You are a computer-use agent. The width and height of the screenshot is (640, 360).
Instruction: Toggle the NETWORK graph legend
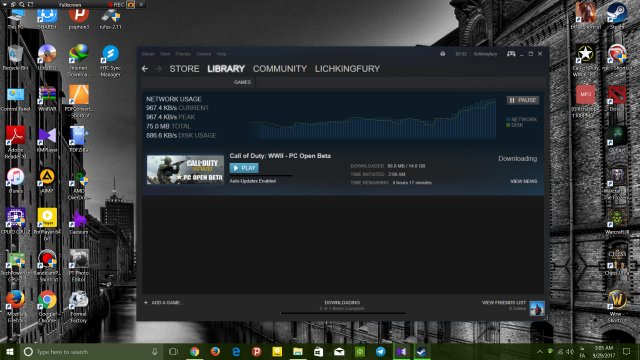coord(522,120)
